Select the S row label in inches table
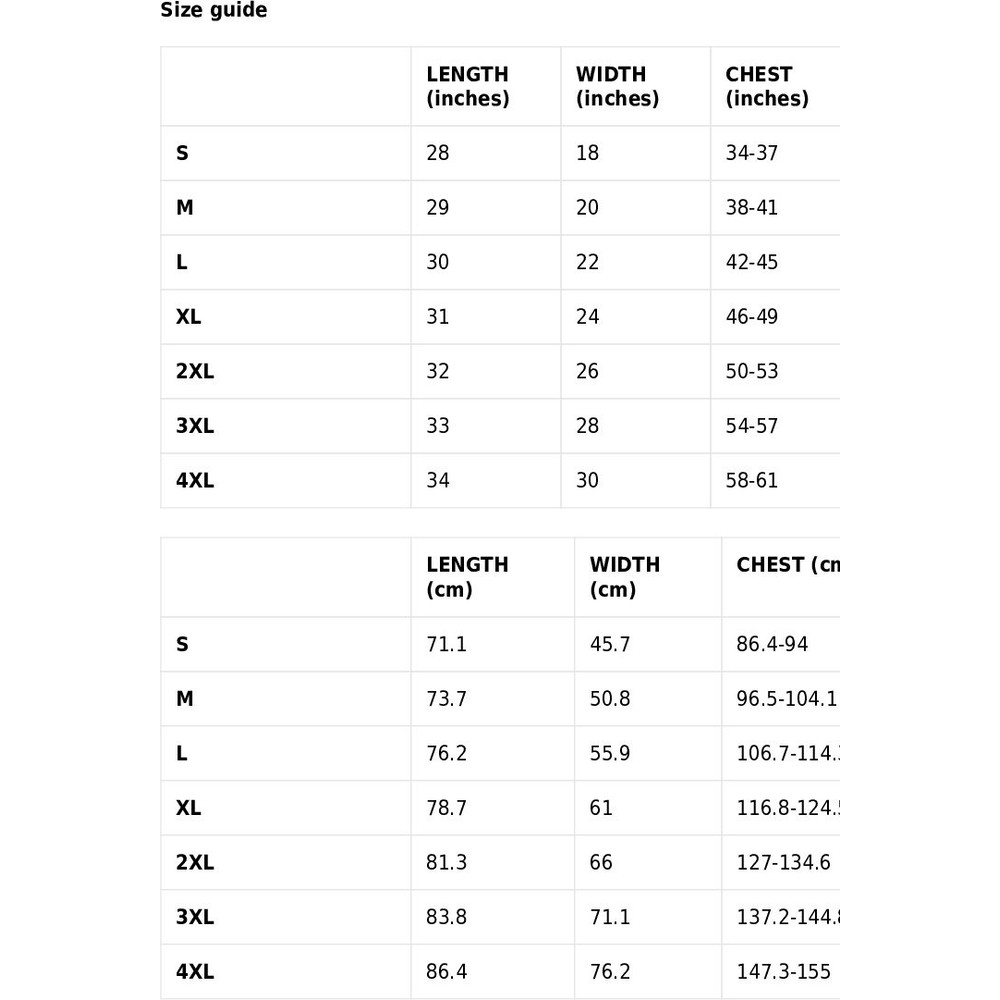The image size is (1000, 1000). tap(182, 153)
